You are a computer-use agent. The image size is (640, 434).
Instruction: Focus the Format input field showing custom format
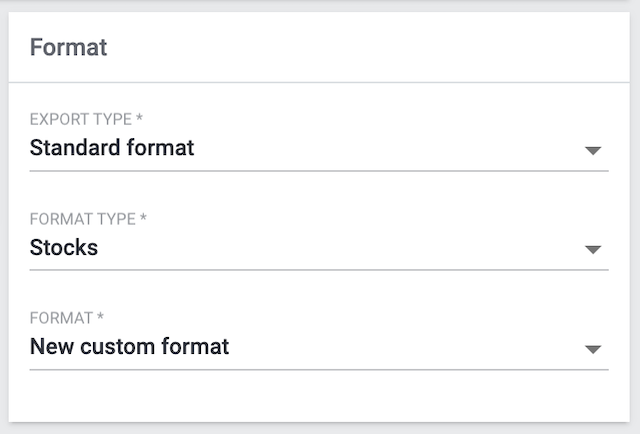coord(300,348)
